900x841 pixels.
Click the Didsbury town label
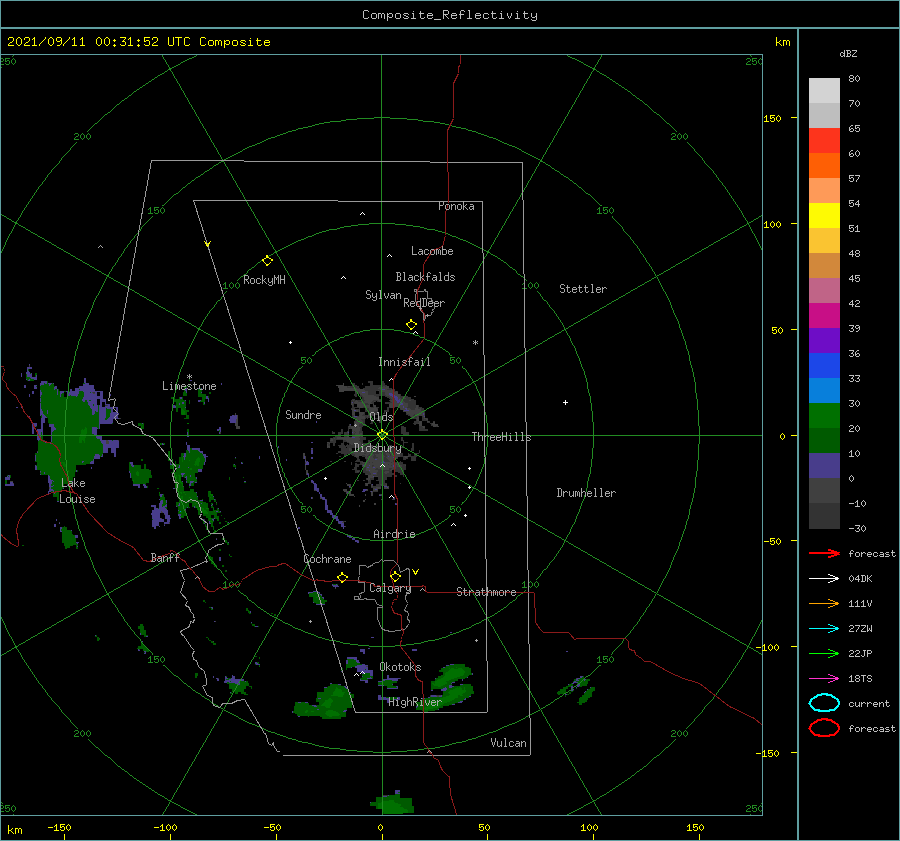click(377, 448)
